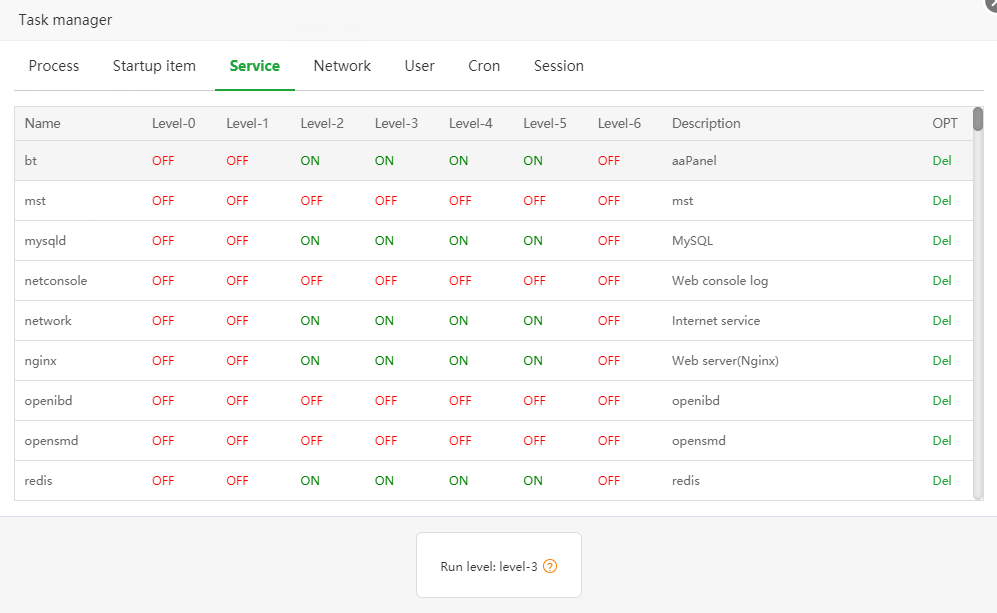Screen dimensions: 997x613
Task: Toggle network Level-6 OFF status
Action: pyautogui.click(x=609, y=321)
